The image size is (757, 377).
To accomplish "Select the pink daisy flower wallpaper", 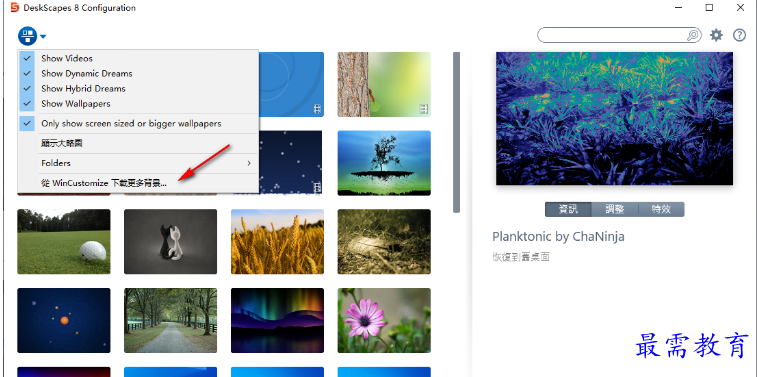I will pos(384,321).
